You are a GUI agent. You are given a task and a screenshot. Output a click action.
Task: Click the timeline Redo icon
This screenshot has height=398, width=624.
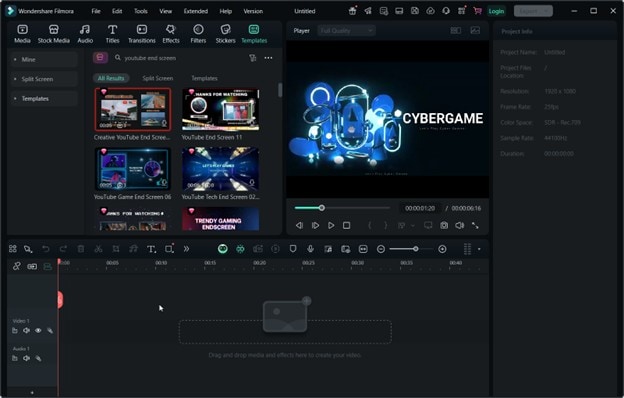click(x=63, y=249)
